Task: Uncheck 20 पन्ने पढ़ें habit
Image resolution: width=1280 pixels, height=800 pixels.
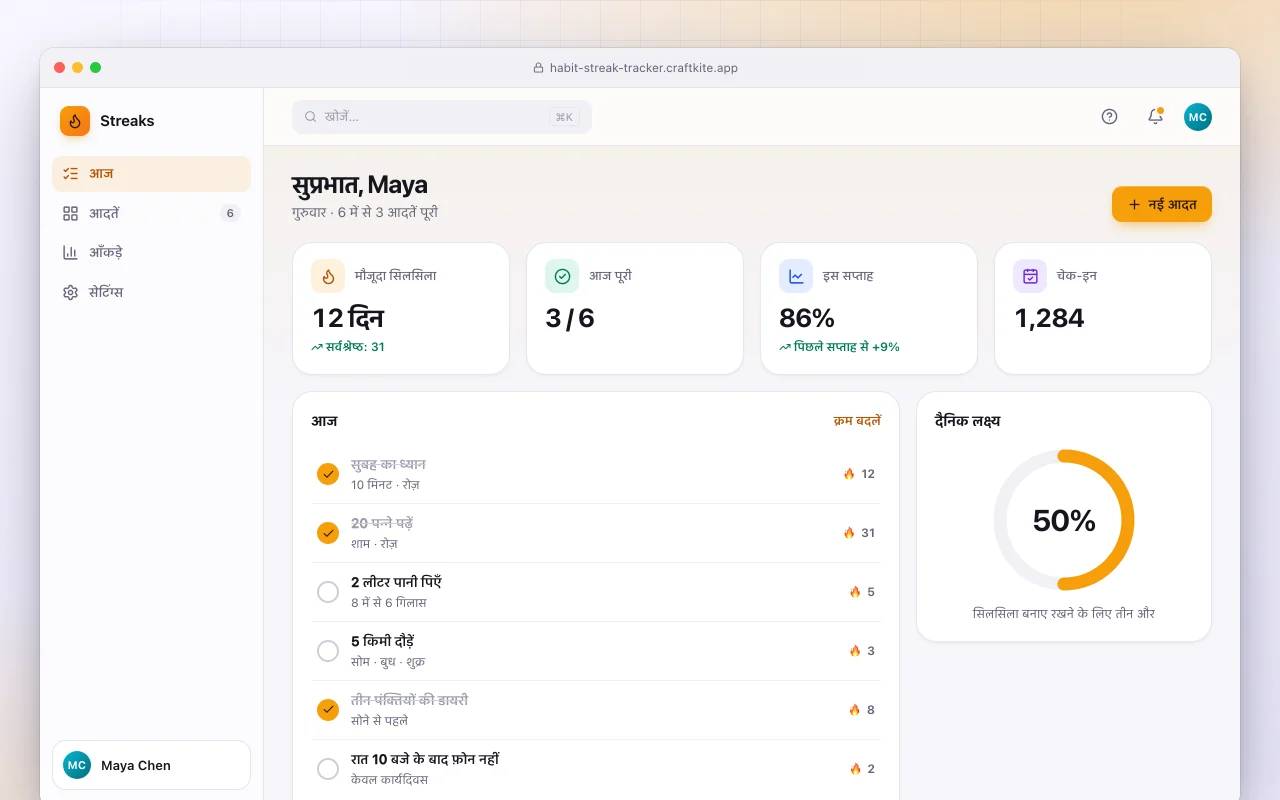Action: coord(328,533)
